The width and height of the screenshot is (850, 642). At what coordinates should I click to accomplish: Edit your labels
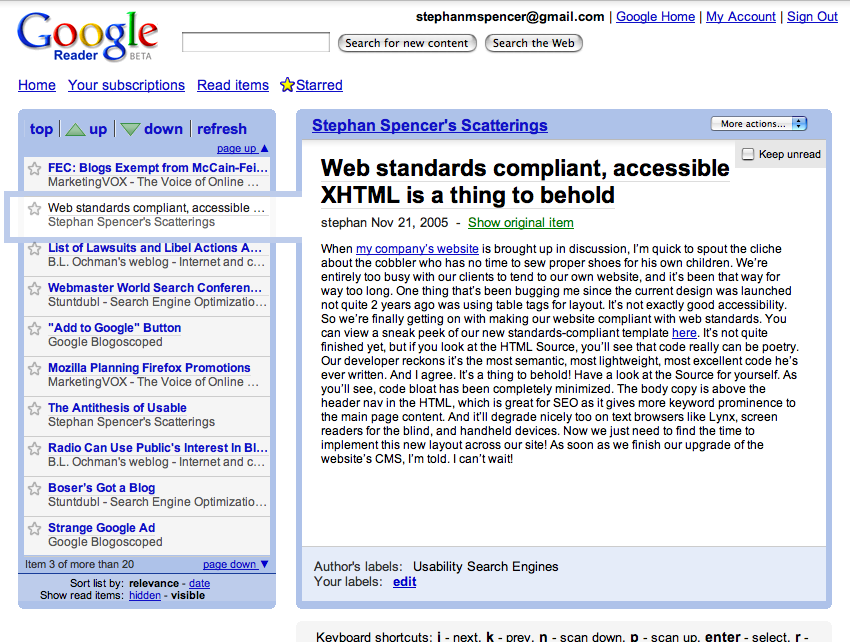coord(404,582)
